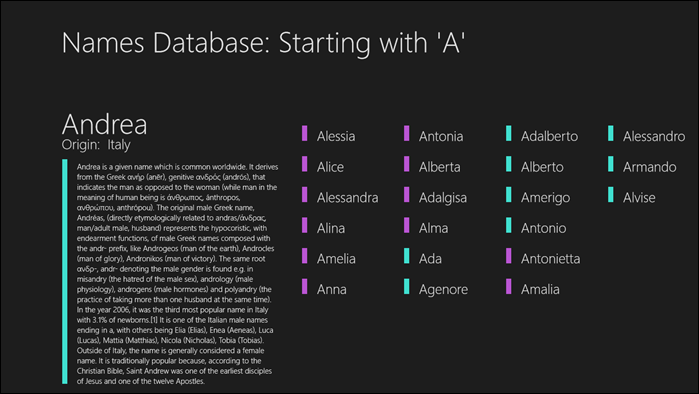Viewport: 699px width, 394px height.
Task: Click the purple marker beside Antonietta
Action: 509,256
